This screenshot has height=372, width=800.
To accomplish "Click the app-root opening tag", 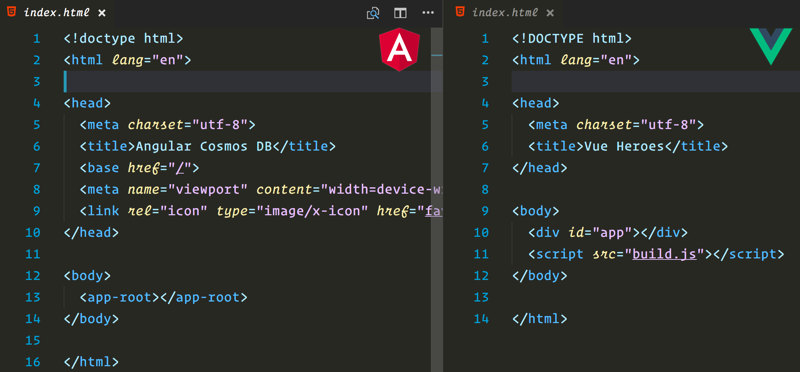I will [119, 297].
